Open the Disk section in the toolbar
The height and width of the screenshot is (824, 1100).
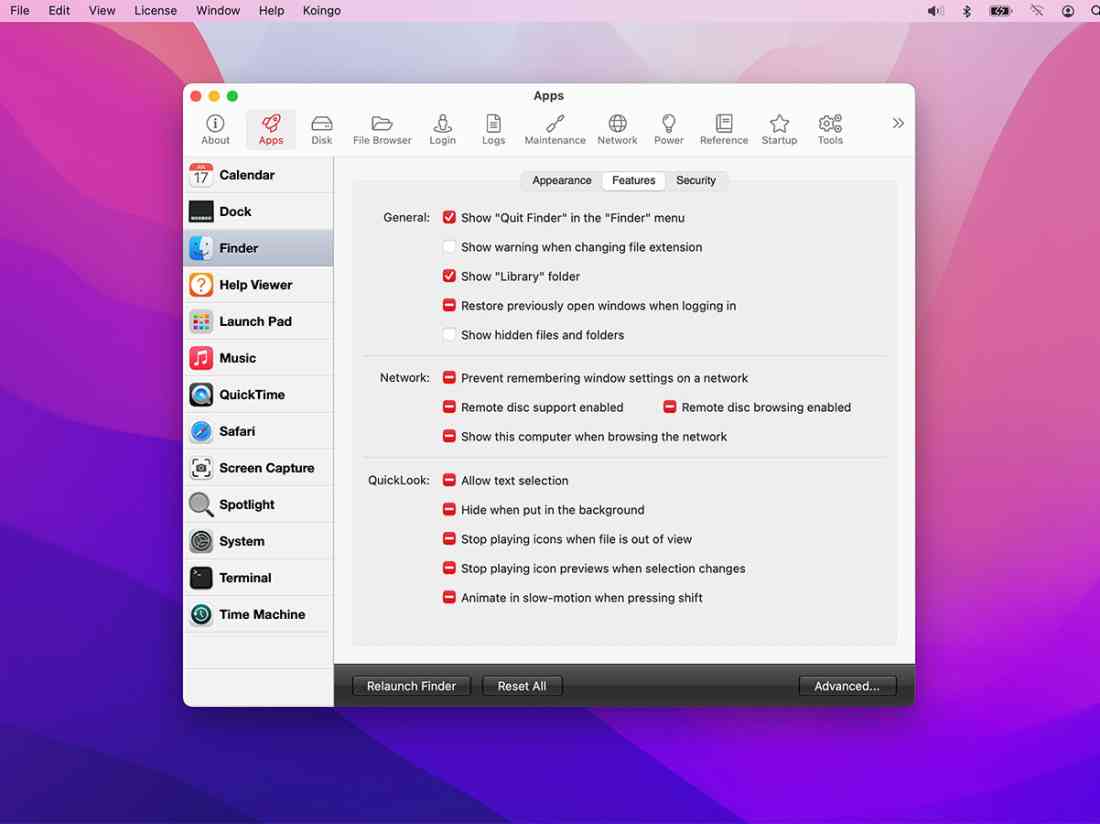click(321, 128)
